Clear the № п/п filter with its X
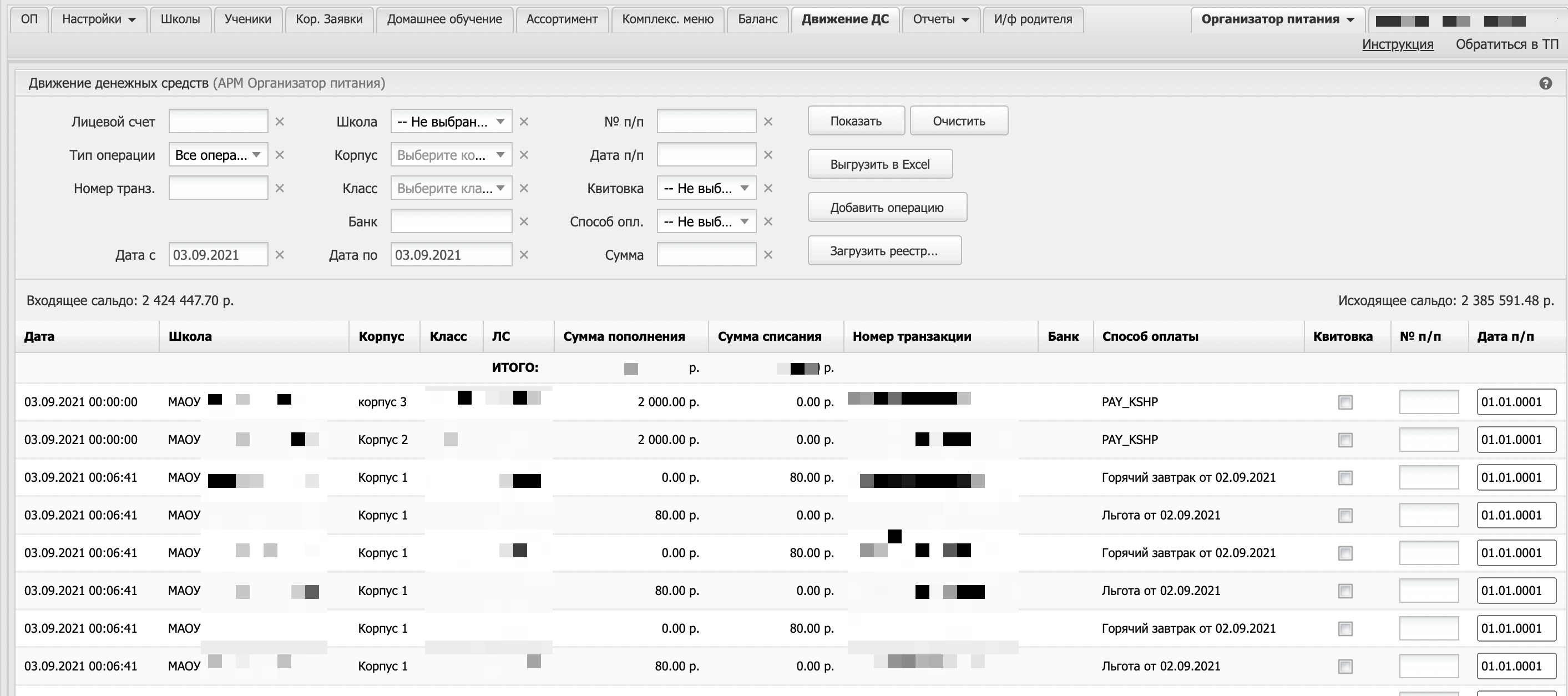Viewport: 1568px width, 696px height. [768, 122]
